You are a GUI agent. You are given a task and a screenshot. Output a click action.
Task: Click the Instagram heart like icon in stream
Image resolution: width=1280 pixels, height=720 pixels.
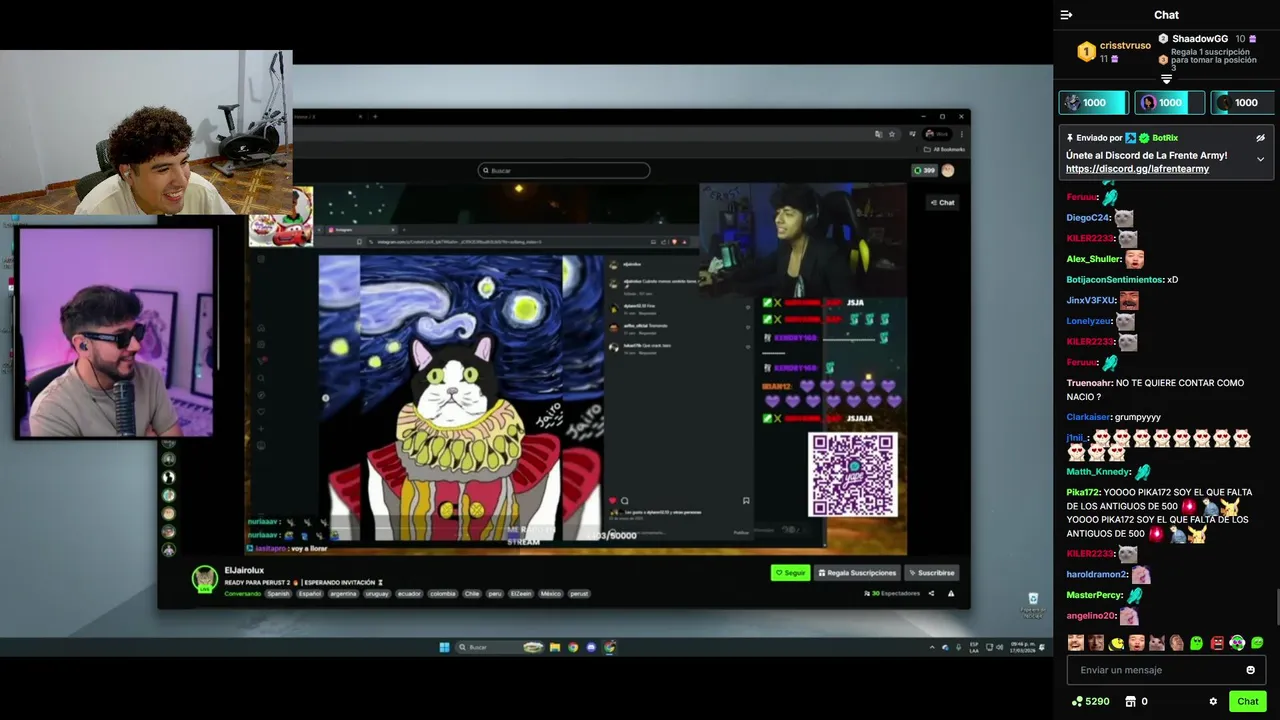click(x=613, y=501)
